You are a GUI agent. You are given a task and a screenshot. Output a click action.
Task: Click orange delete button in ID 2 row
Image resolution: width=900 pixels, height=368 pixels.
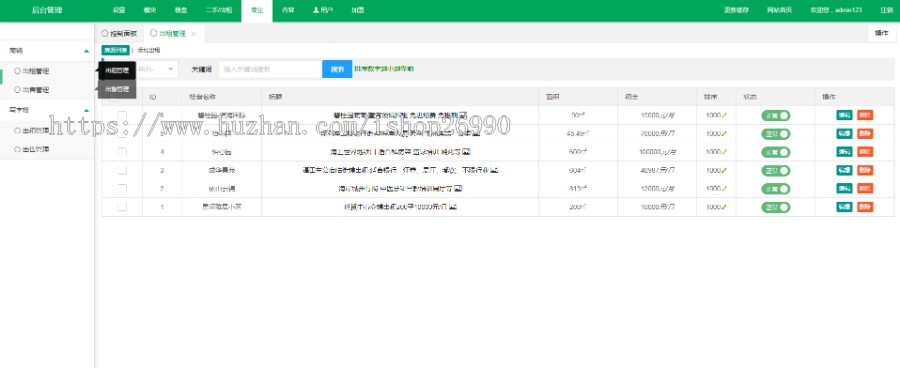pyautogui.click(x=865, y=189)
